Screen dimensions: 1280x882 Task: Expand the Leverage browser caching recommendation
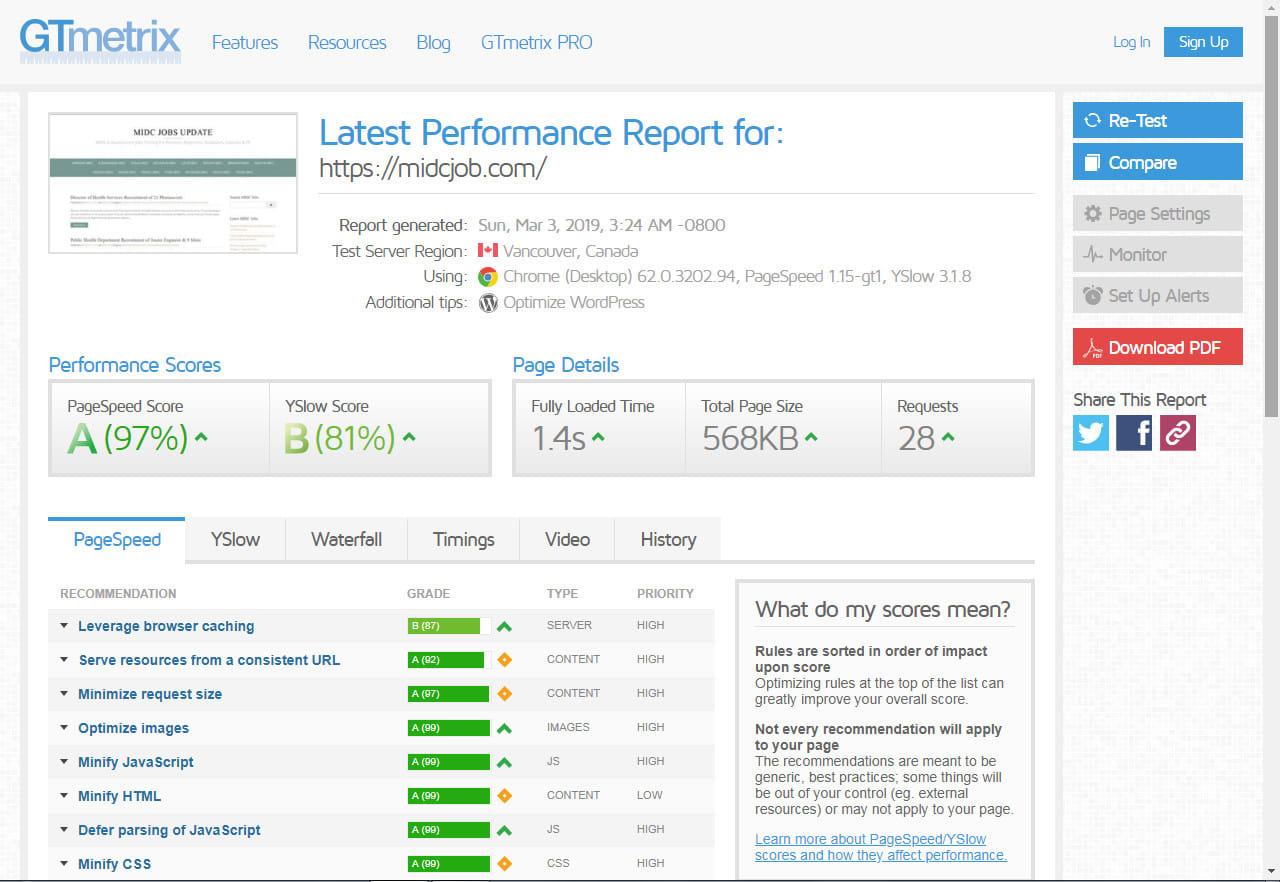pos(166,626)
